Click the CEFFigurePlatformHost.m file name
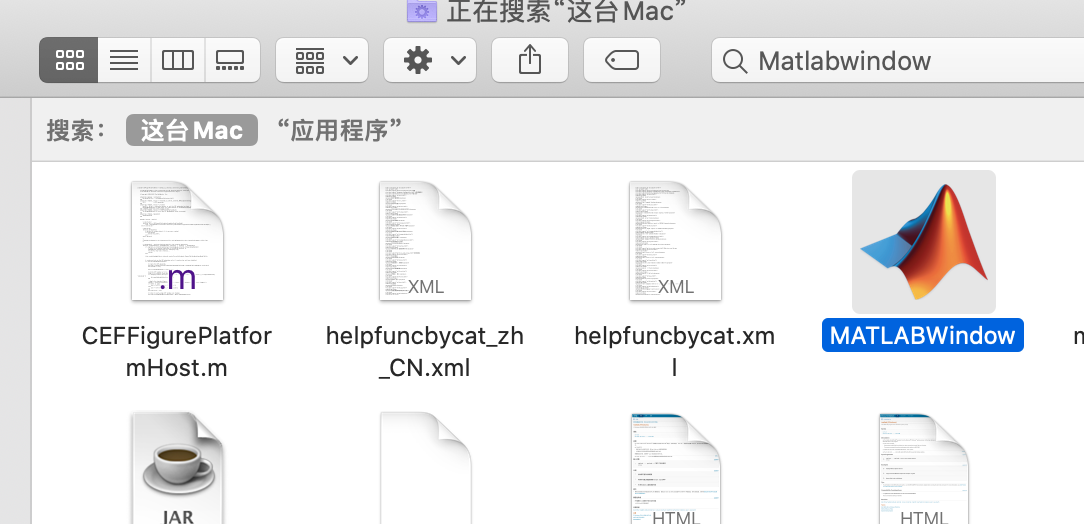This screenshot has width=1084, height=524. coord(177,351)
